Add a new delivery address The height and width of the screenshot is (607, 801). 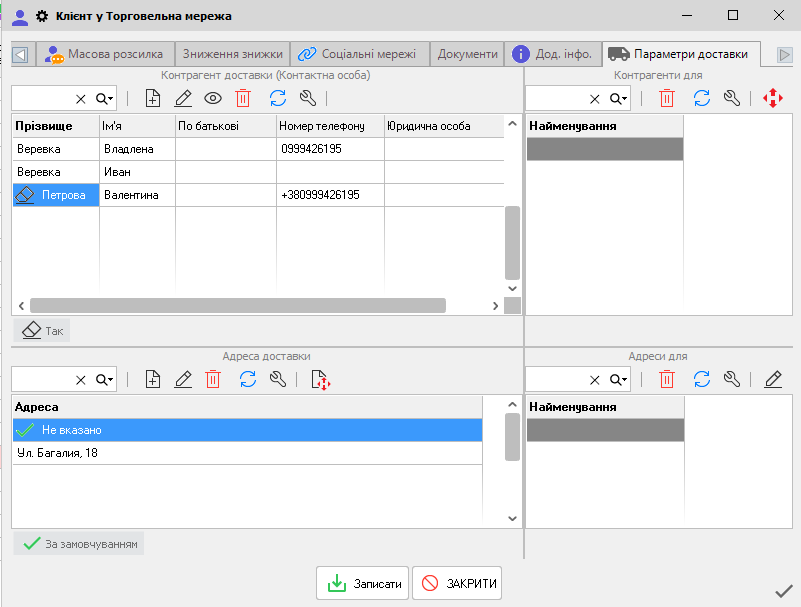(x=152, y=379)
